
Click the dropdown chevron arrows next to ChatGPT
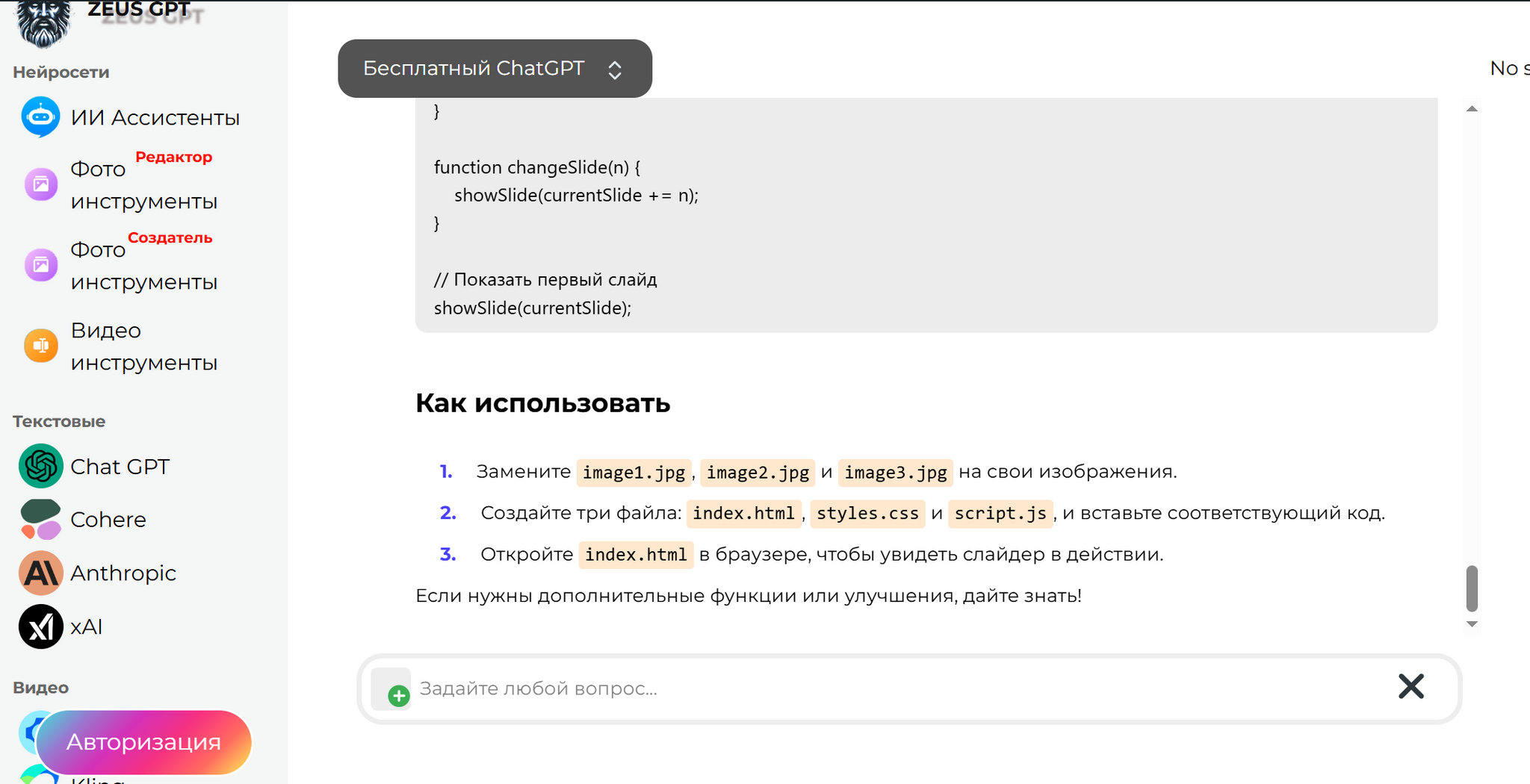click(615, 70)
